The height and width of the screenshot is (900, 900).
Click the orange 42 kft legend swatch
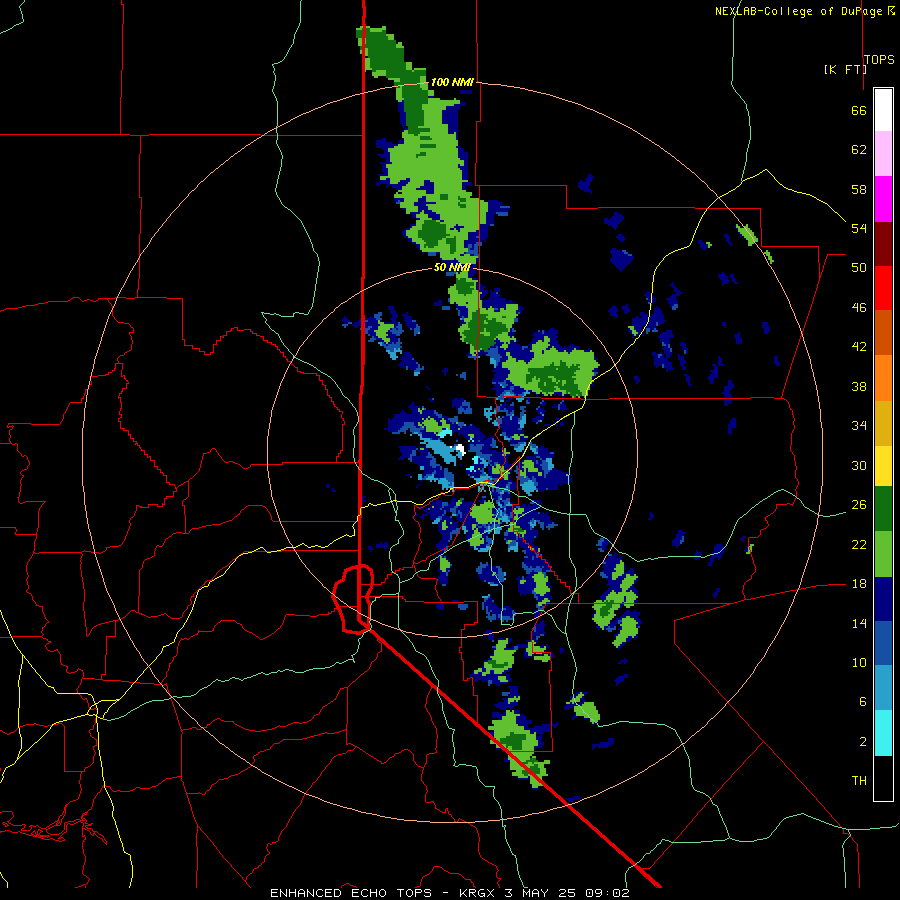click(x=883, y=378)
